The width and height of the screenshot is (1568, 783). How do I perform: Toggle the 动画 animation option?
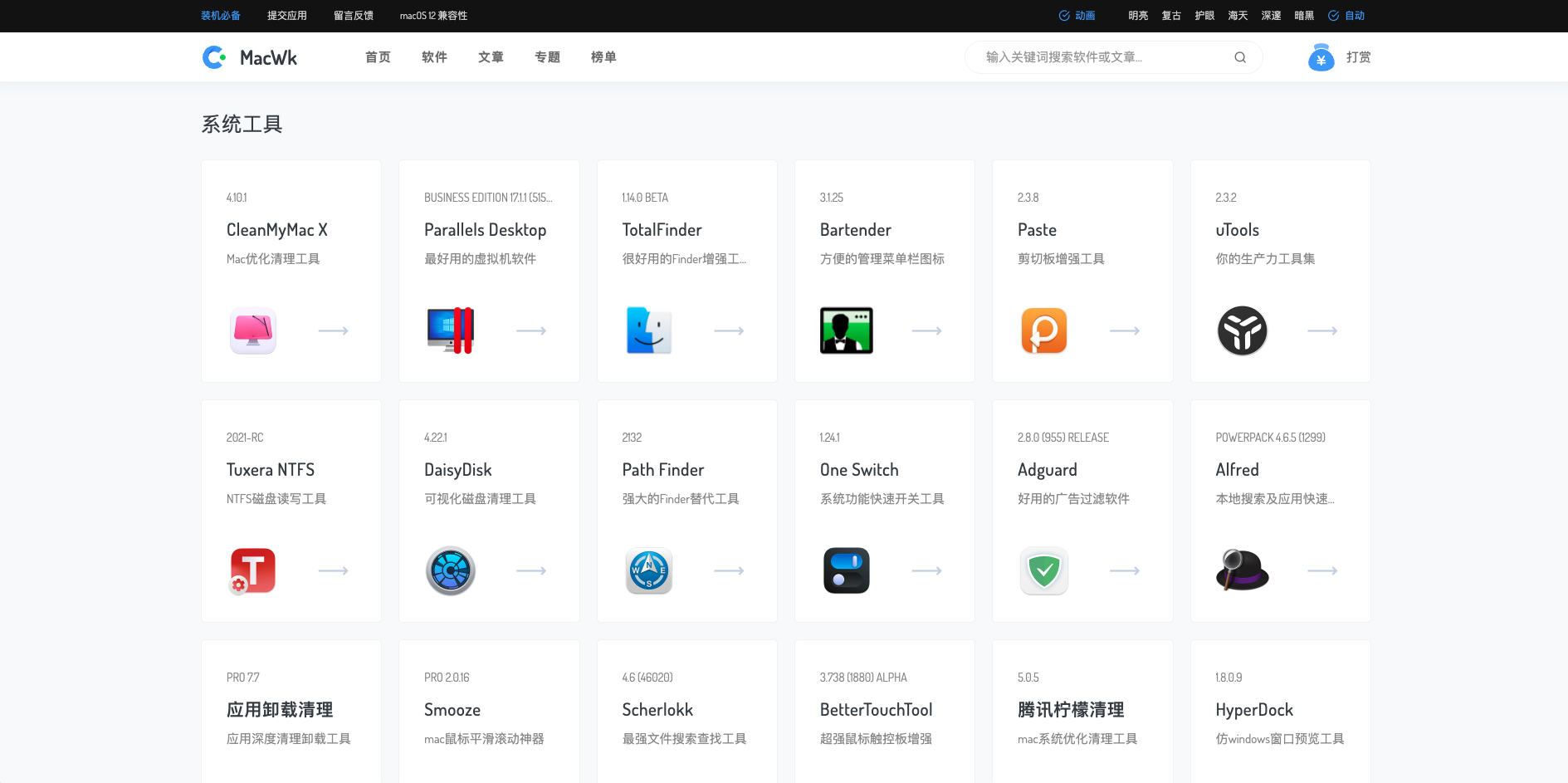[1077, 16]
